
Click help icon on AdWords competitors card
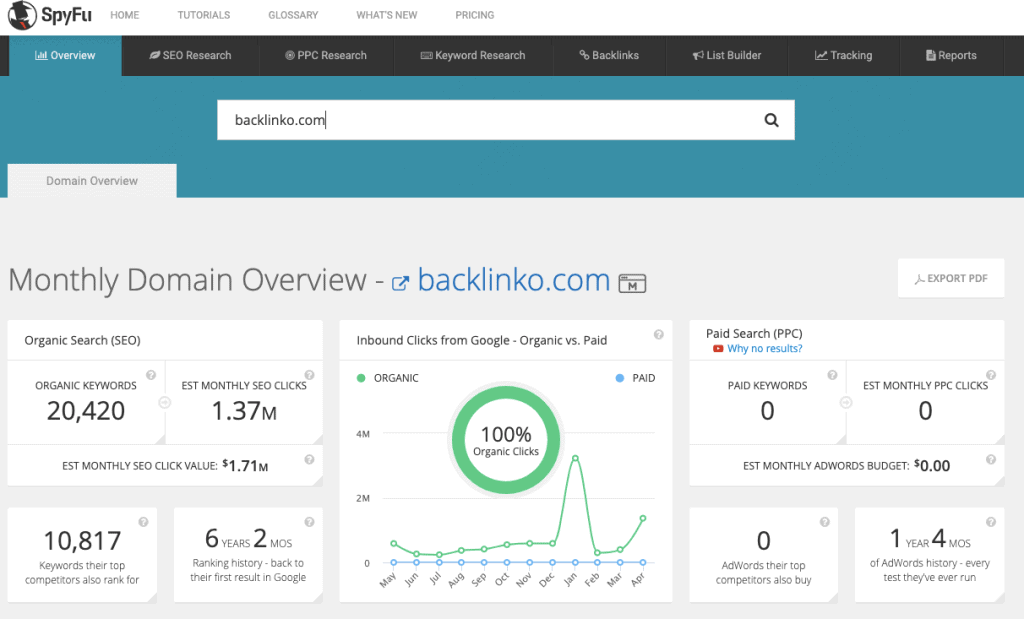[x=825, y=522]
